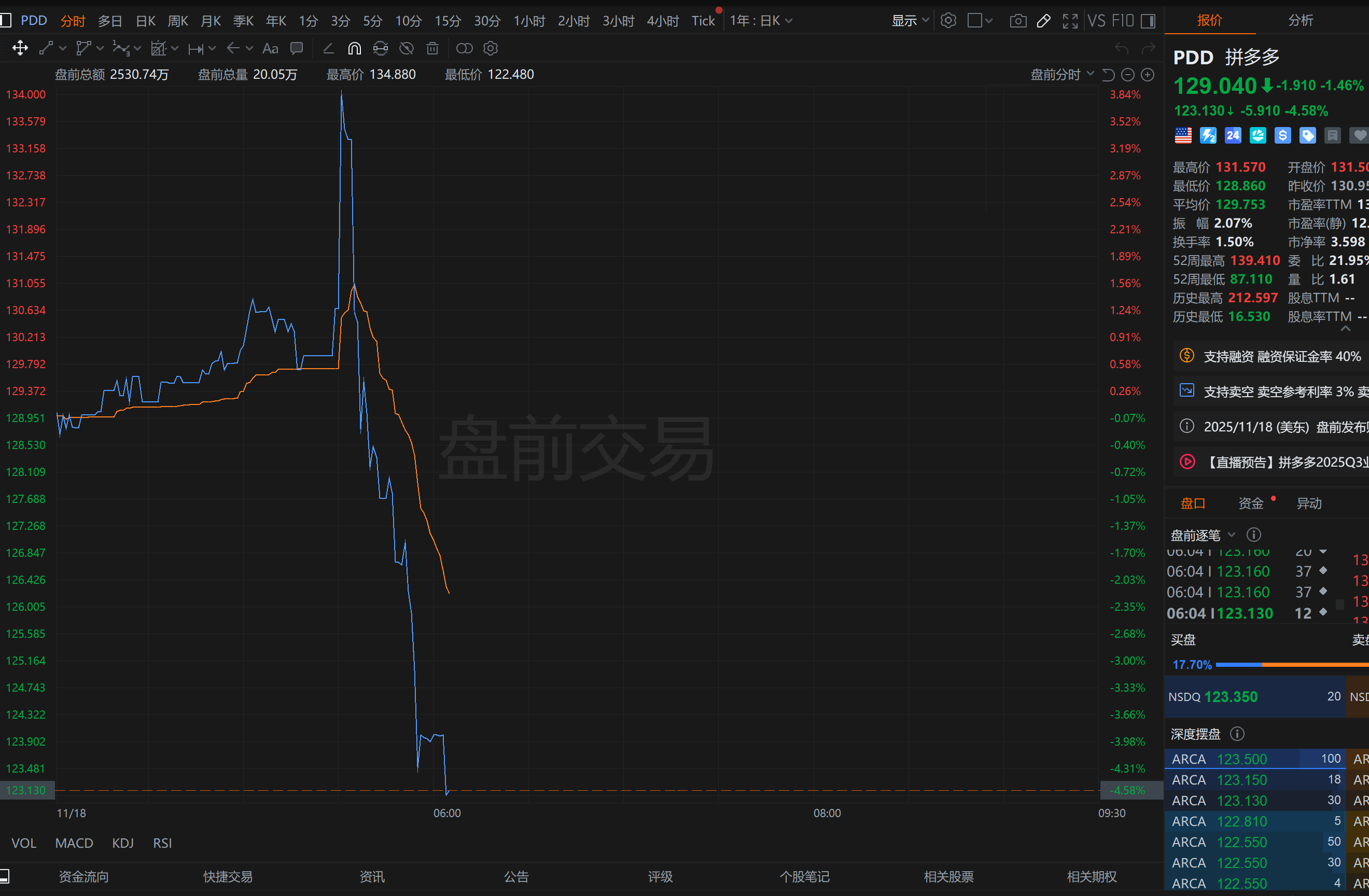Click the trash delete-drawings icon
This screenshot has height=896, width=1369.
coord(432,49)
